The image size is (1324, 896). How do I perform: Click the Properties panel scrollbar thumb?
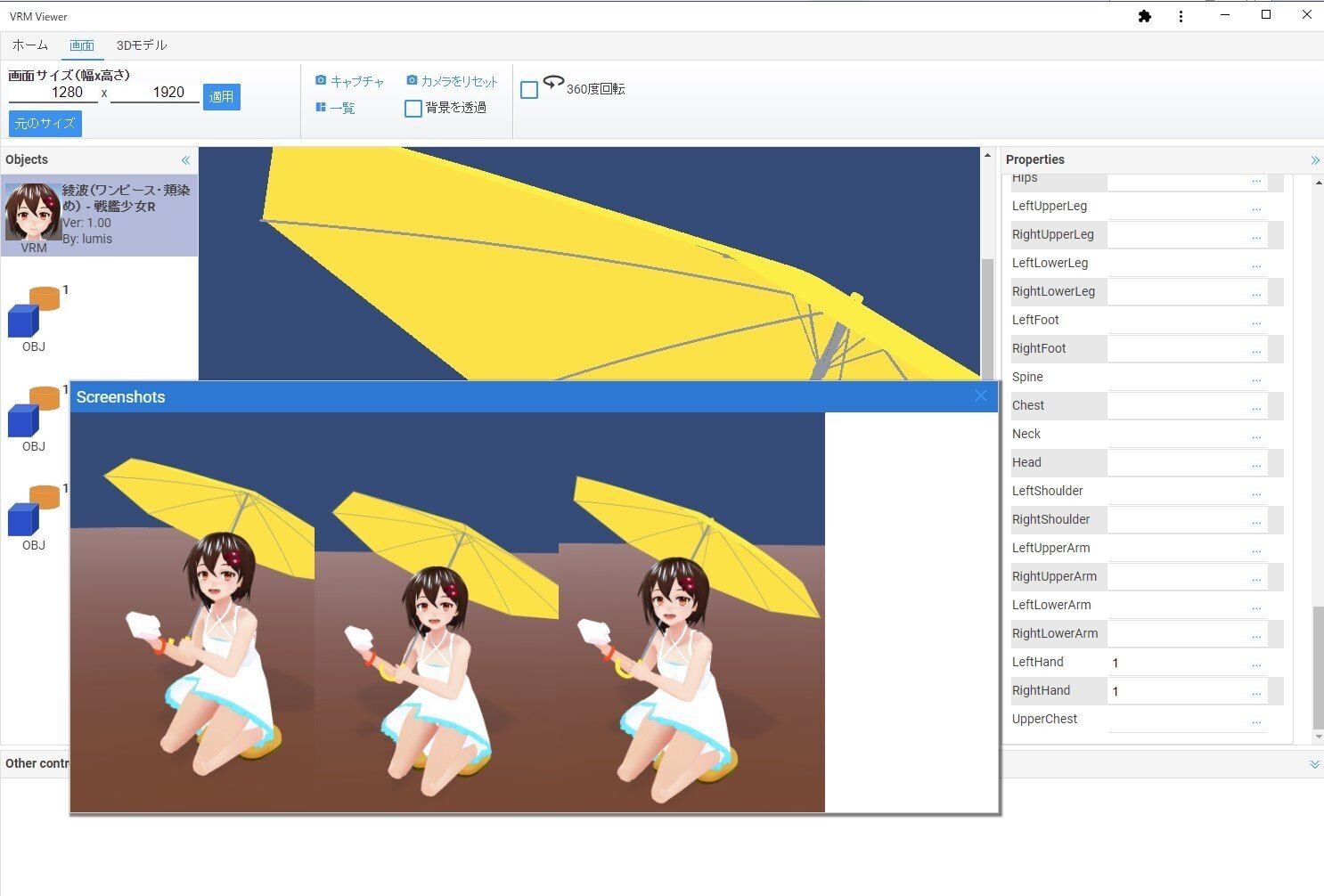pos(1319,667)
